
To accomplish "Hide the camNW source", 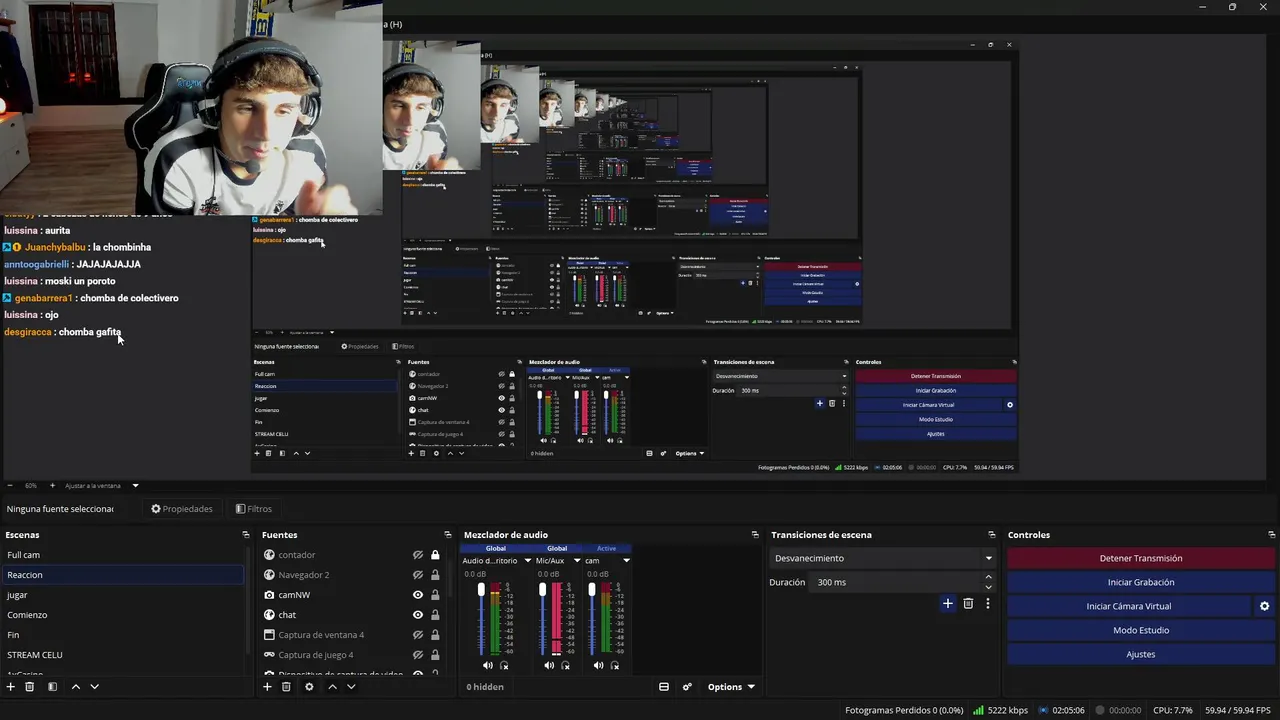I will tap(418, 595).
